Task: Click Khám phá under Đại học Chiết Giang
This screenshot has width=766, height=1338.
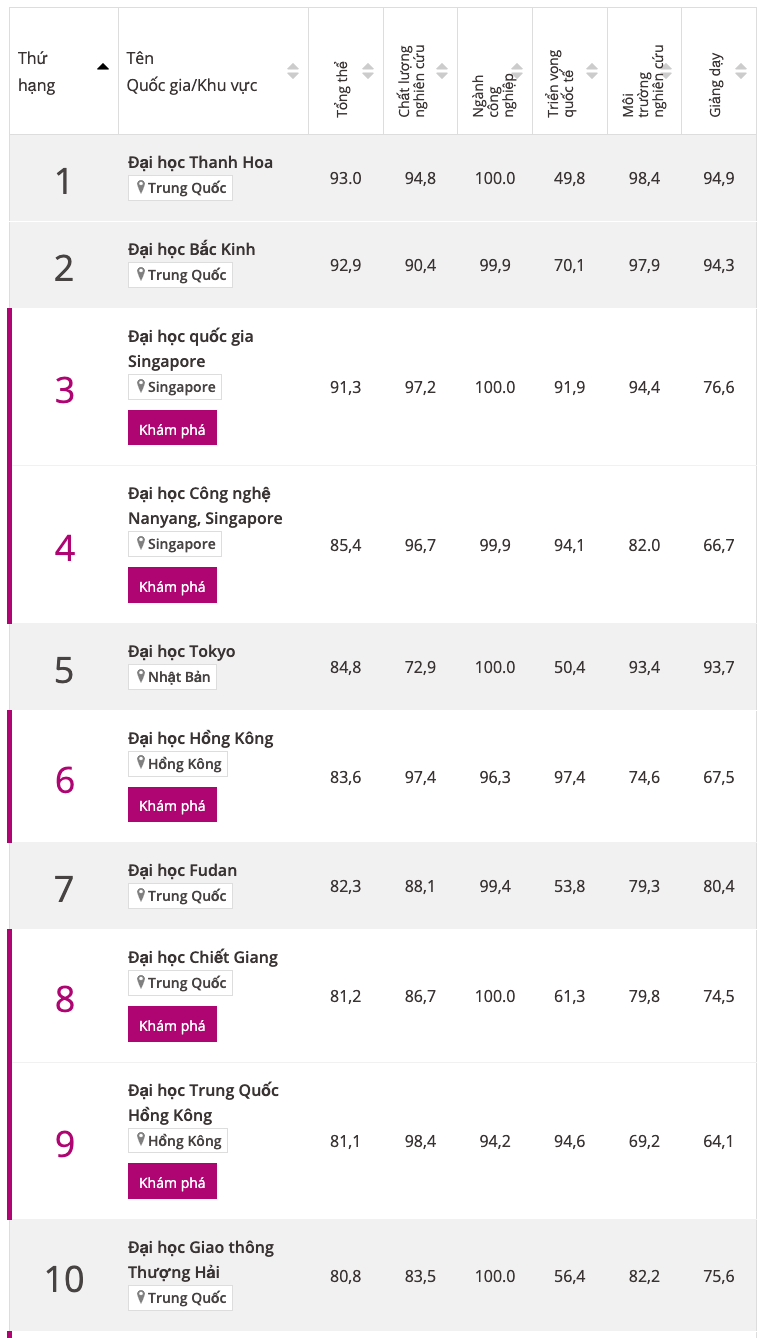Action: coord(172,1024)
